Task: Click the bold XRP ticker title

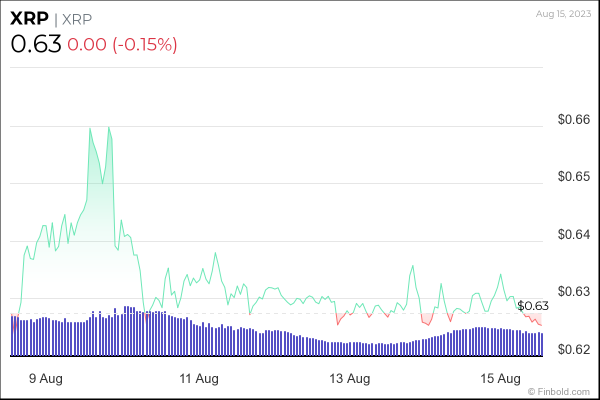Action: pos(27,20)
